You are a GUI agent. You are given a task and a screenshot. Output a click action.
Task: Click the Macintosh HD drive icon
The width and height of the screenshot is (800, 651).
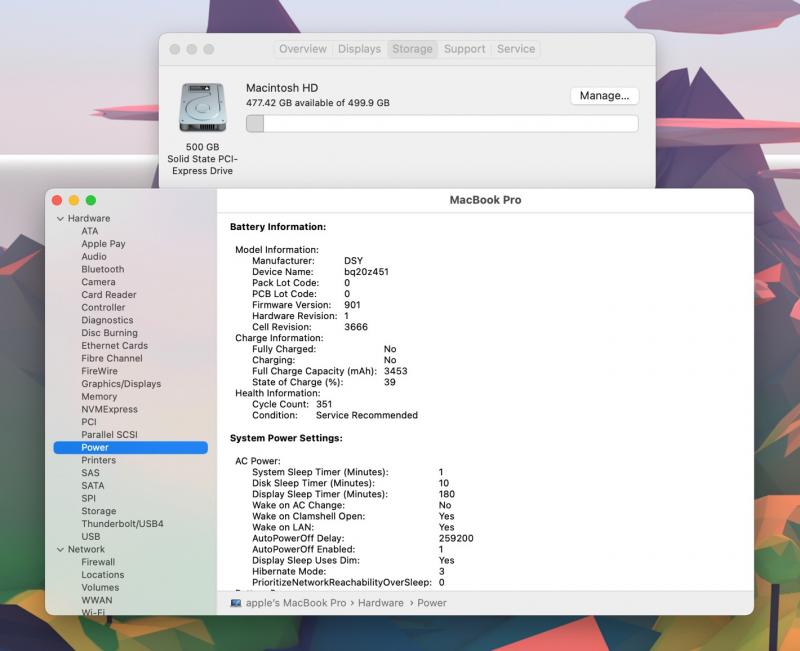coord(203,107)
